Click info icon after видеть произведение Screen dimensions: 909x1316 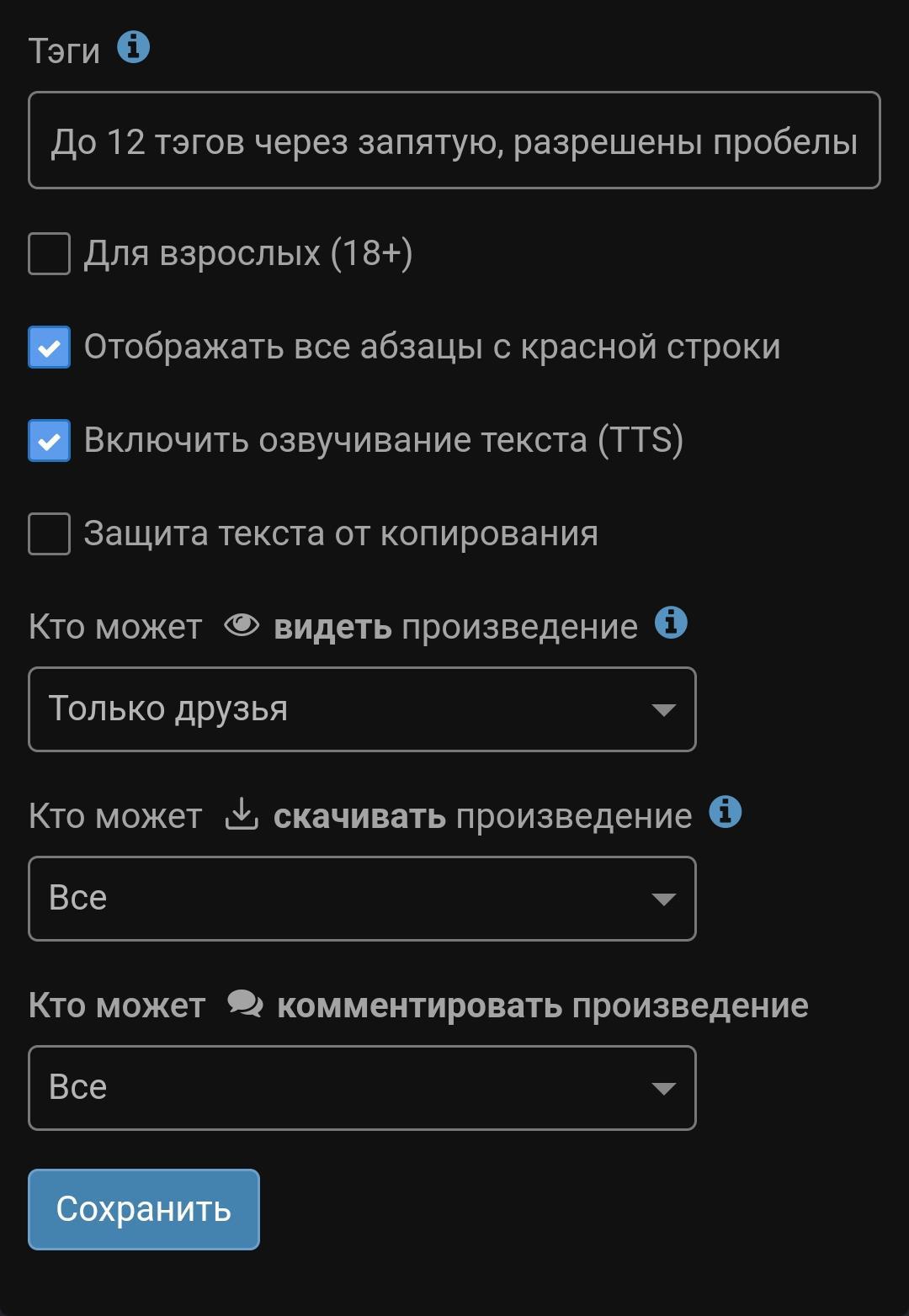[671, 624]
